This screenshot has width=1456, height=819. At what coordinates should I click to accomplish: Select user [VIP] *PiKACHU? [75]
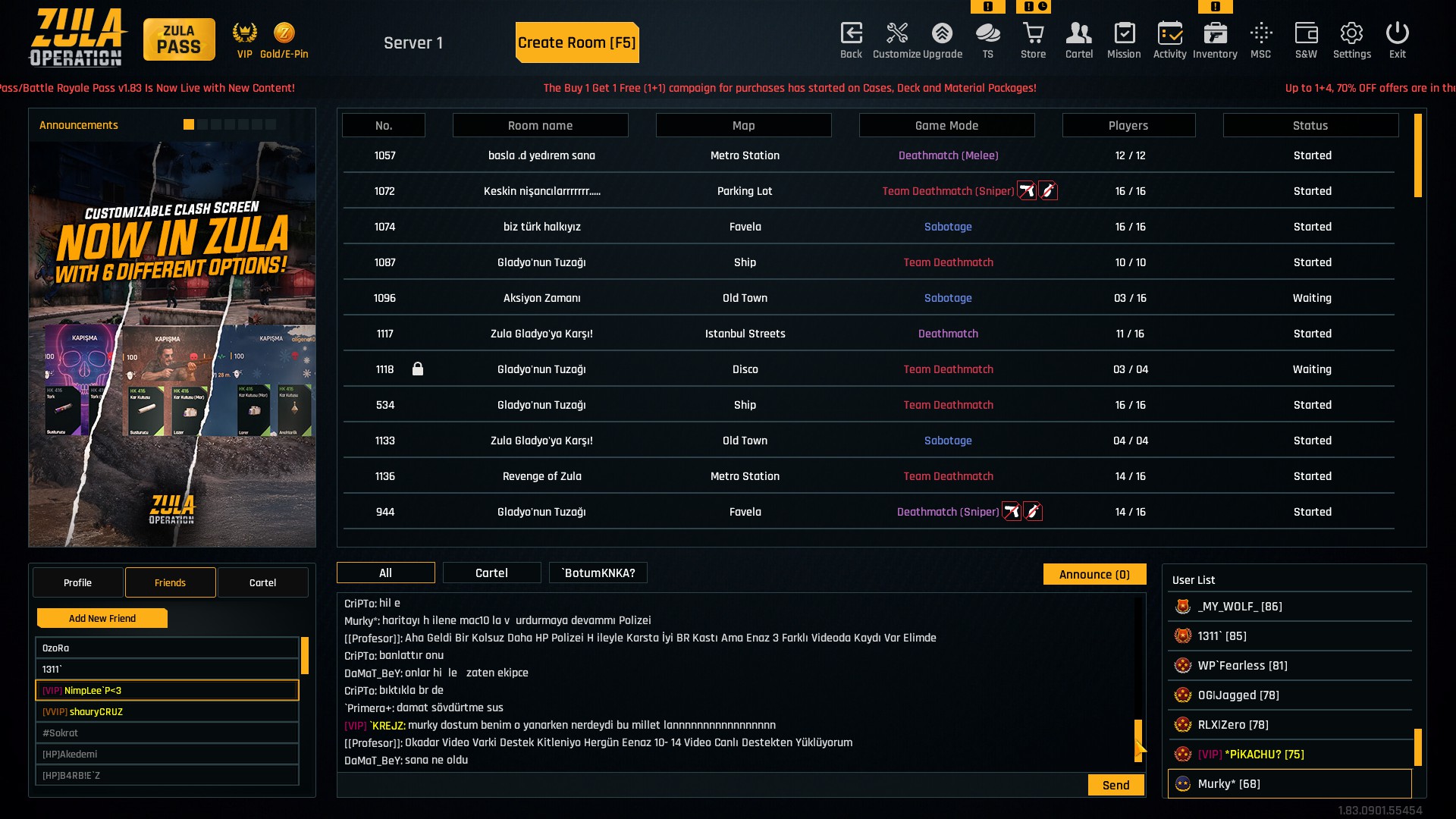pyautogui.click(x=1290, y=755)
